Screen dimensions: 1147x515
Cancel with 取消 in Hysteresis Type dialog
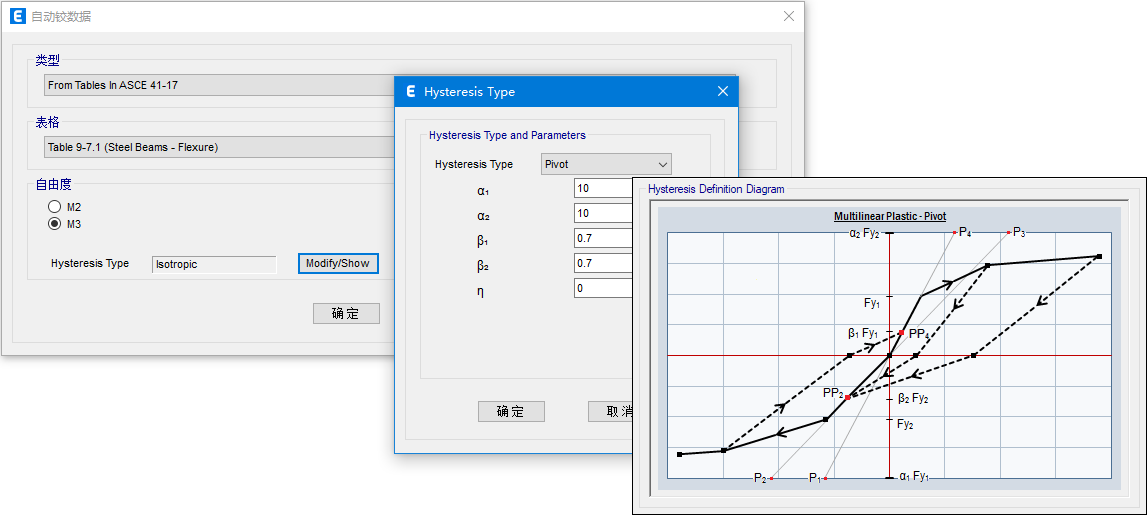pyautogui.click(x=610, y=411)
